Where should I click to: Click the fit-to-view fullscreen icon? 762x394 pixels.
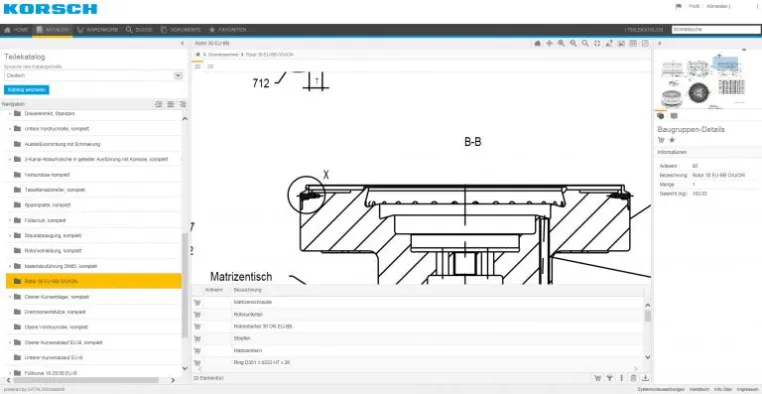(x=597, y=43)
